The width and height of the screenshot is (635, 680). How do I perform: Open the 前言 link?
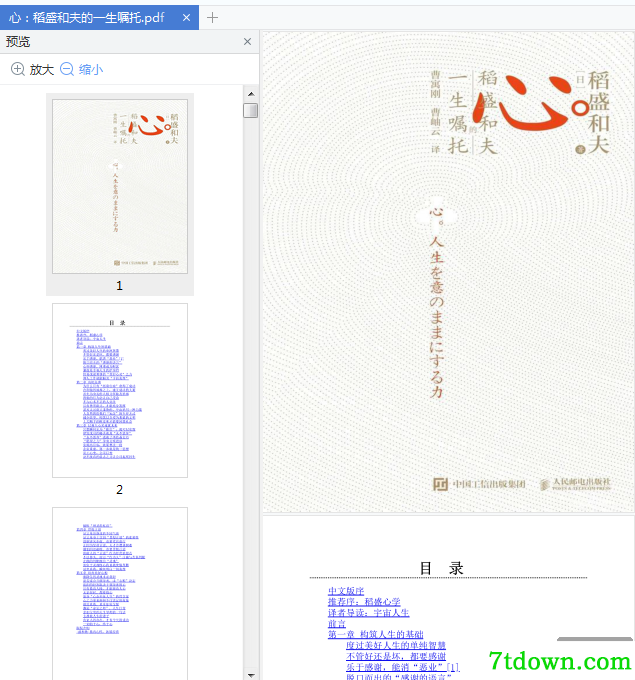[337, 623]
